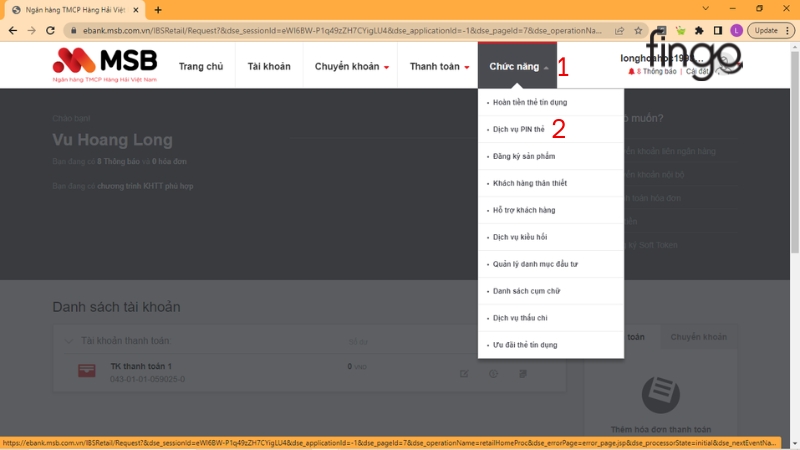Viewport: 800px width, 450px height.
Task: Select Quản lý danh mục đầu tư
Action: click(551, 264)
